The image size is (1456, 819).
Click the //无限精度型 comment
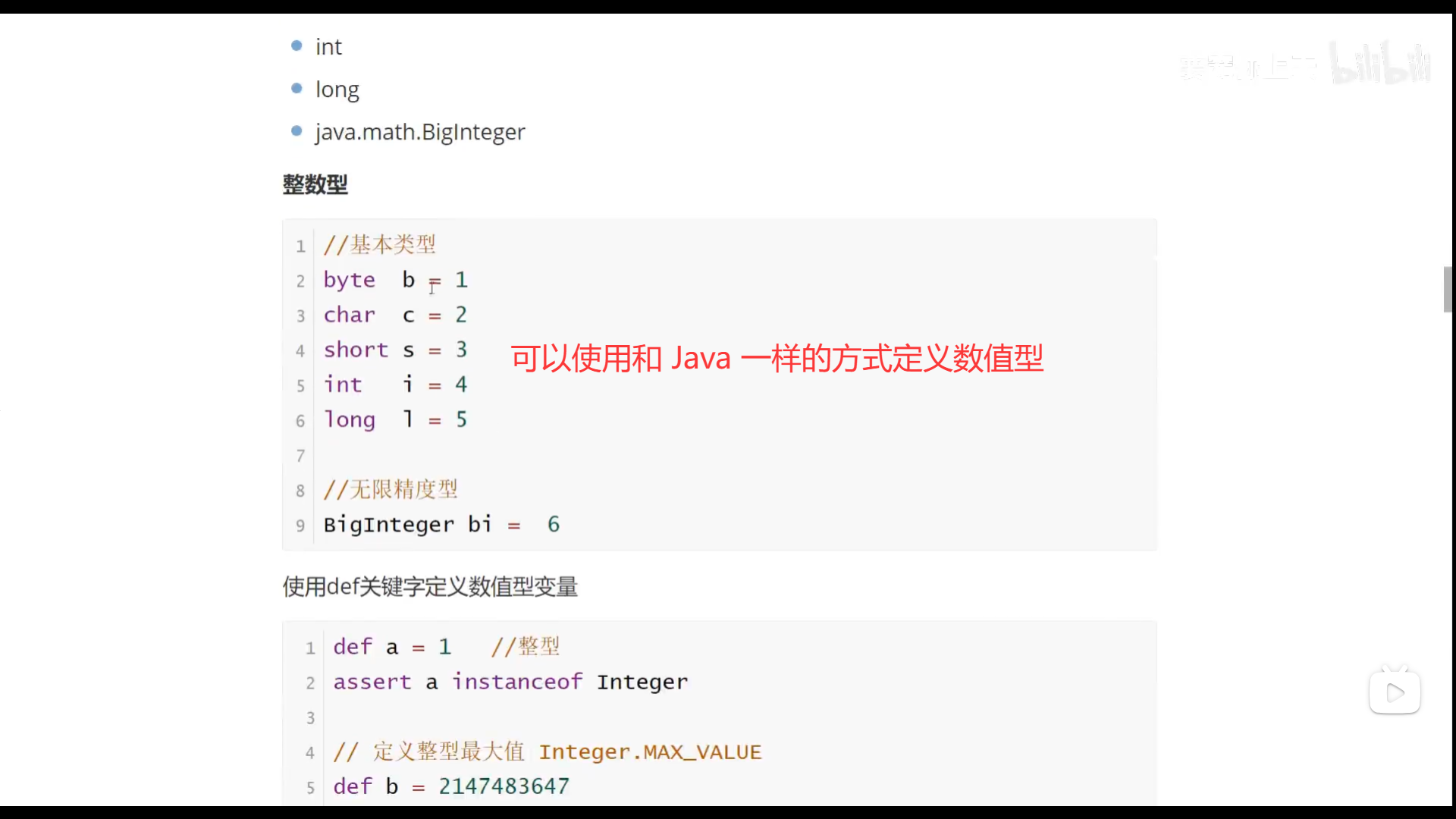[391, 490]
